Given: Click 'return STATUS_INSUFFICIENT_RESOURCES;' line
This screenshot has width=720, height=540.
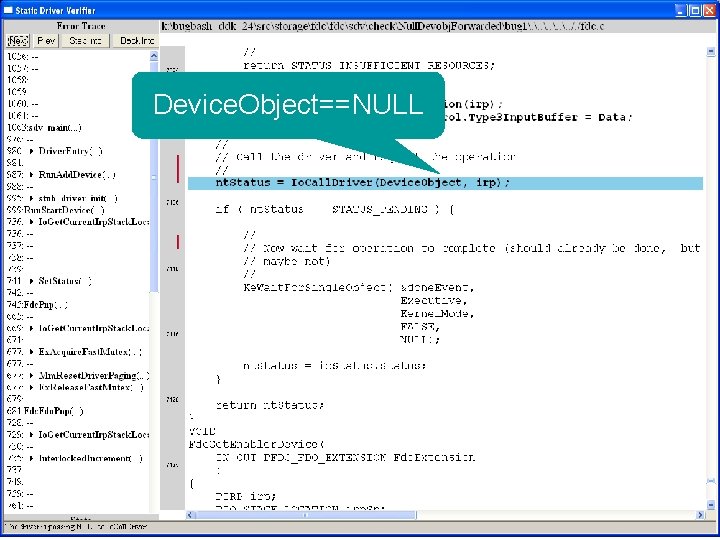Looking at the screenshot, I should click(369, 66).
